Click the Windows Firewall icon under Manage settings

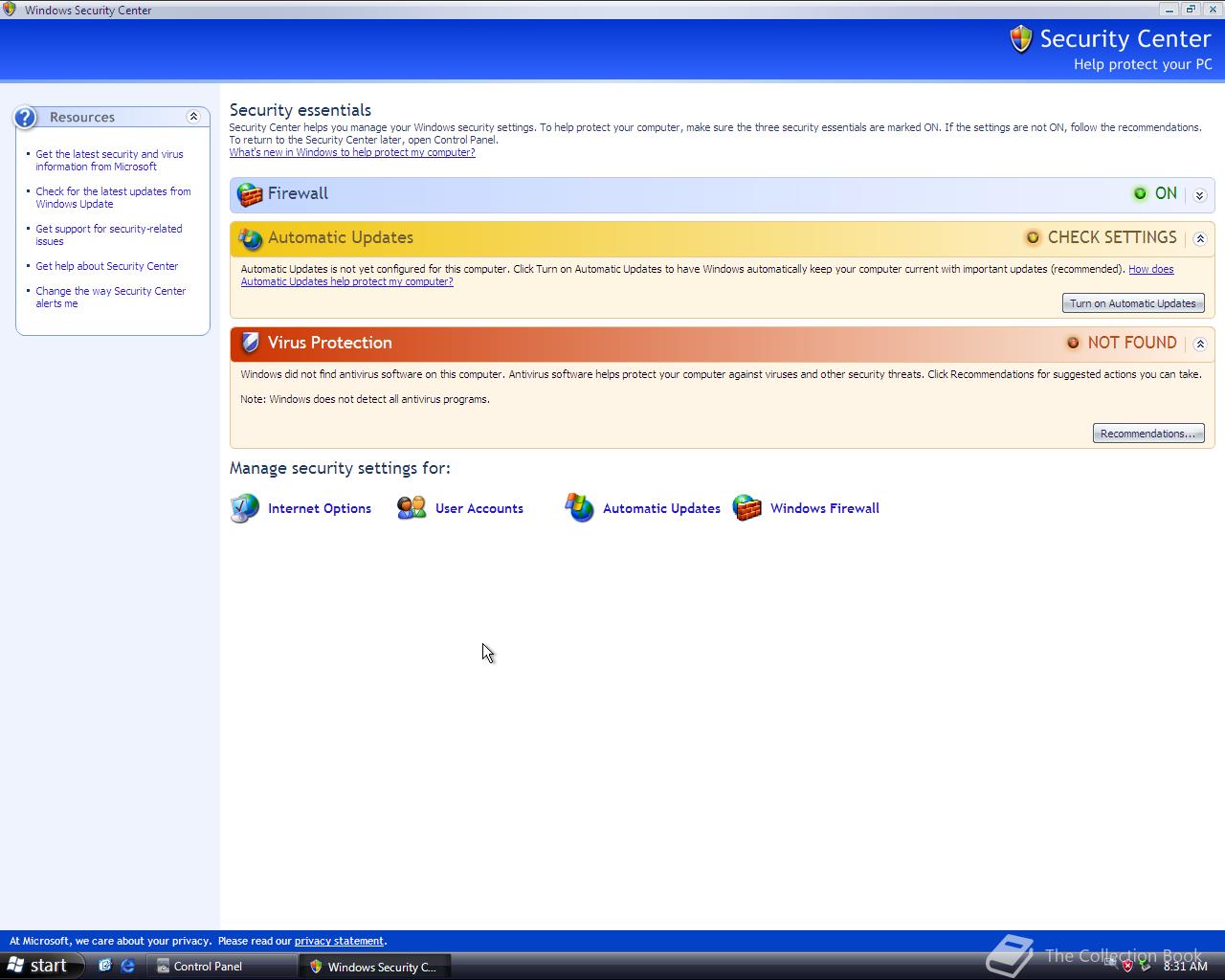click(746, 508)
